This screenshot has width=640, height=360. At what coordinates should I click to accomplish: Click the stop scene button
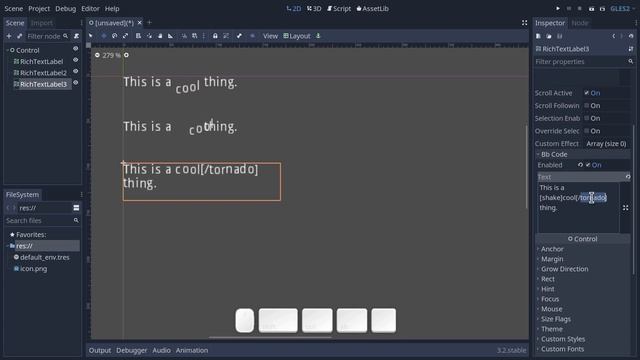tap(580, 9)
